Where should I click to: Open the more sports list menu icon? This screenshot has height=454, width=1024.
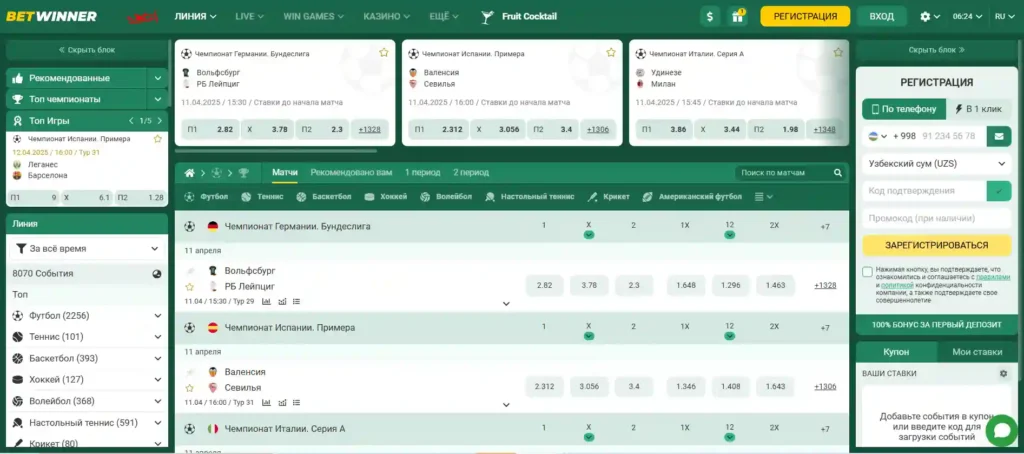763,197
